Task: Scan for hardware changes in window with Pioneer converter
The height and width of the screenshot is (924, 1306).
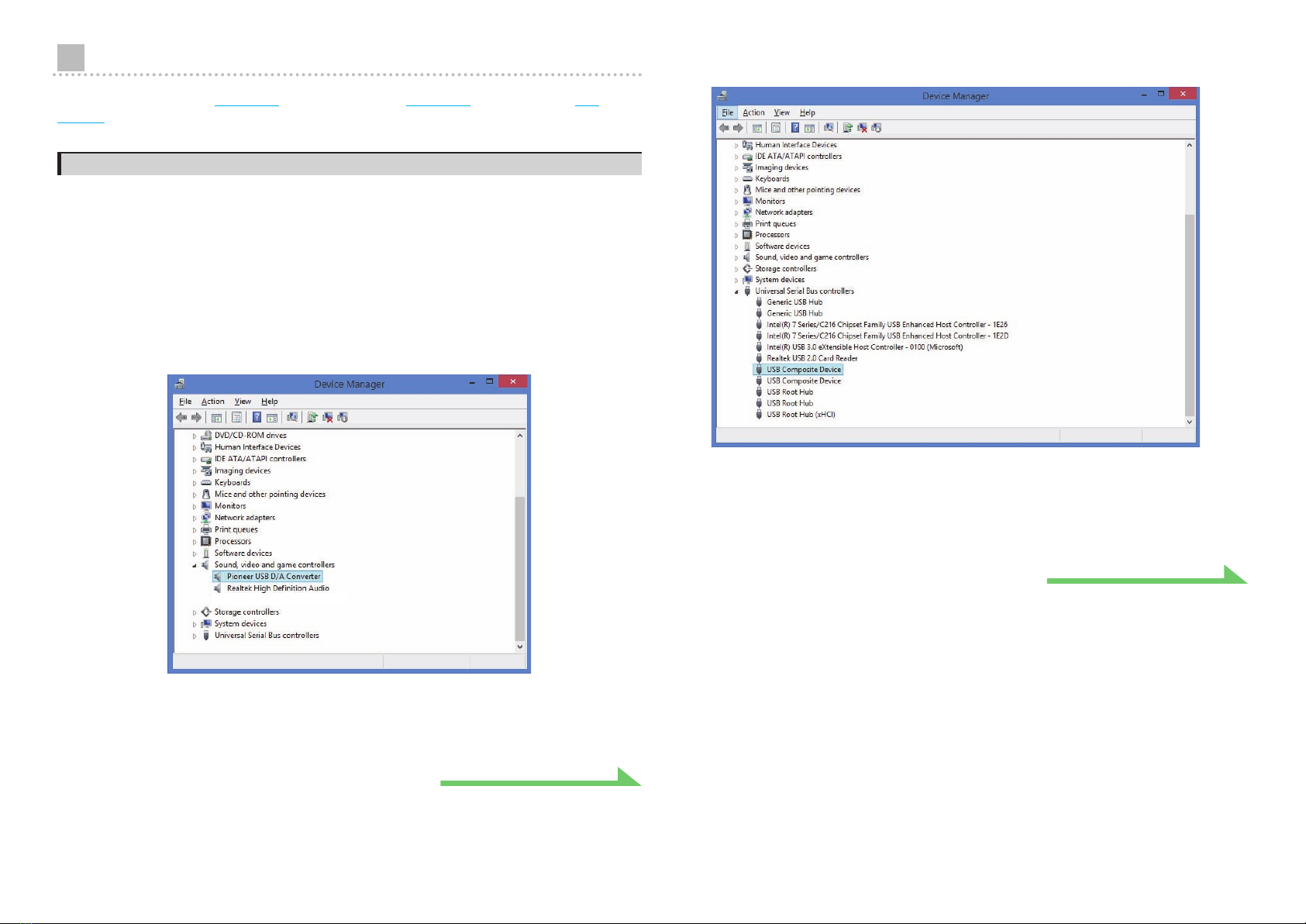Action: pyautogui.click(x=291, y=417)
